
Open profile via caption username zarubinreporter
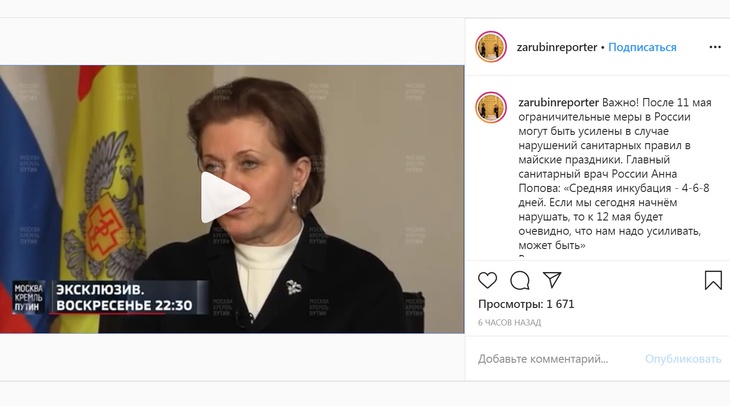click(559, 102)
